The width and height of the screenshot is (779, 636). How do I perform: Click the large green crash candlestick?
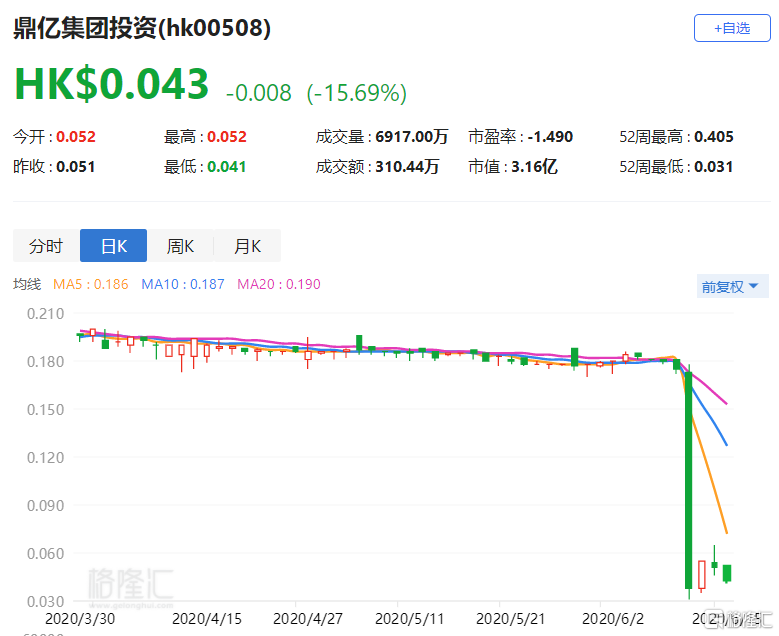click(x=689, y=480)
